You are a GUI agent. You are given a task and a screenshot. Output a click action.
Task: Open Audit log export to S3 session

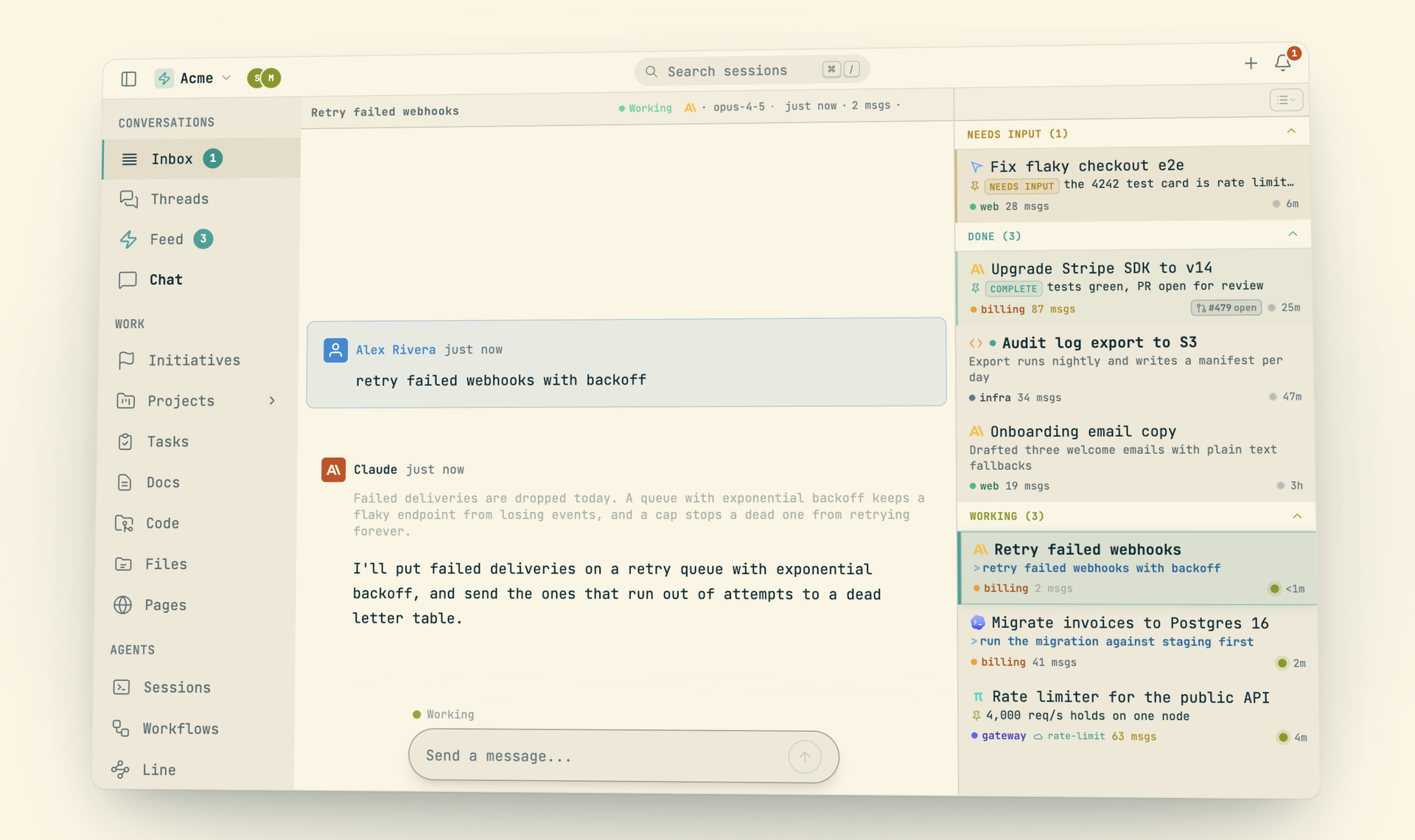pyautogui.click(x=1136, y=368)
